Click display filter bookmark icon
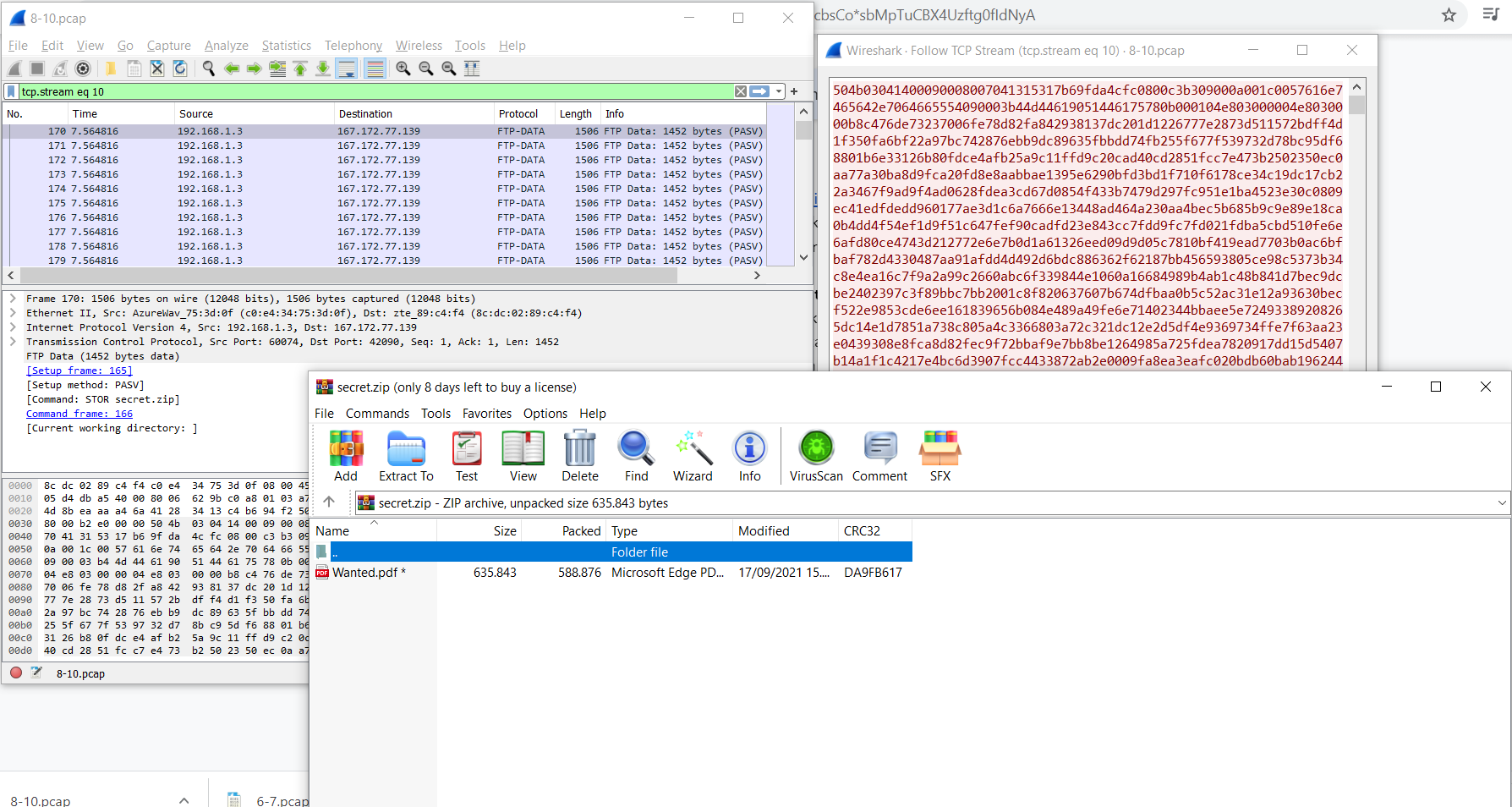1512x807 pixels. point(11,91)
